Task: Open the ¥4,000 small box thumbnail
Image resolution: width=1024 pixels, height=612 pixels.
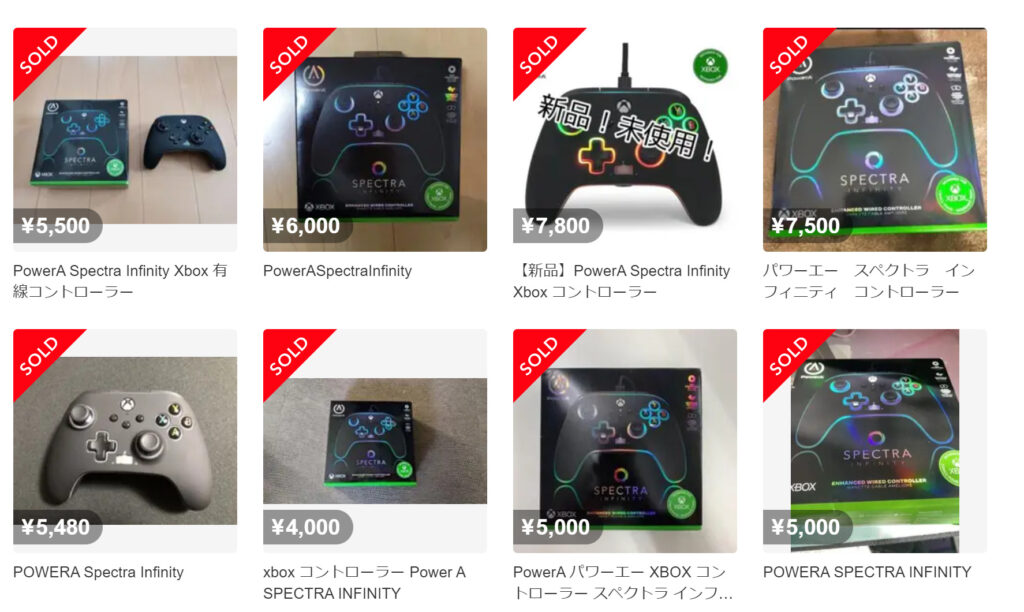Action: [x=375, y=441]
